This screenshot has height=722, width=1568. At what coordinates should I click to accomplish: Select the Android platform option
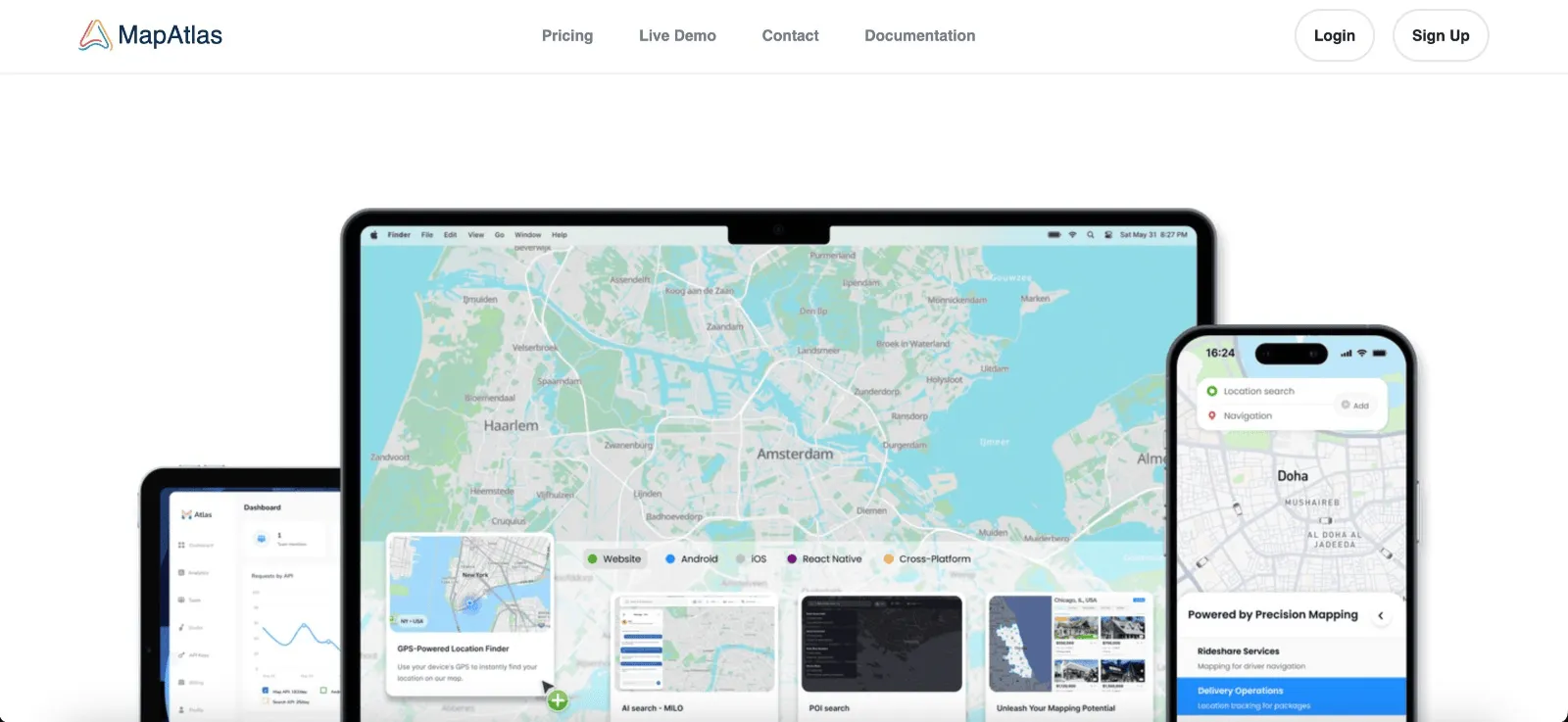coord(692,559)
